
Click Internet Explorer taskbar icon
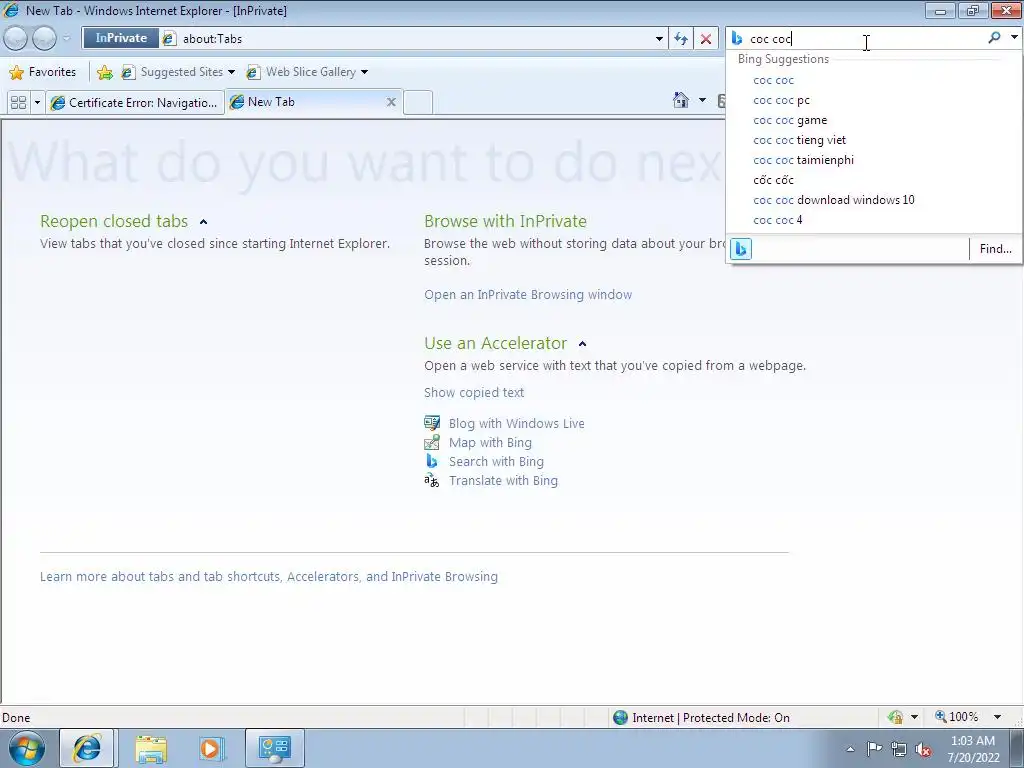click(88, 748)
